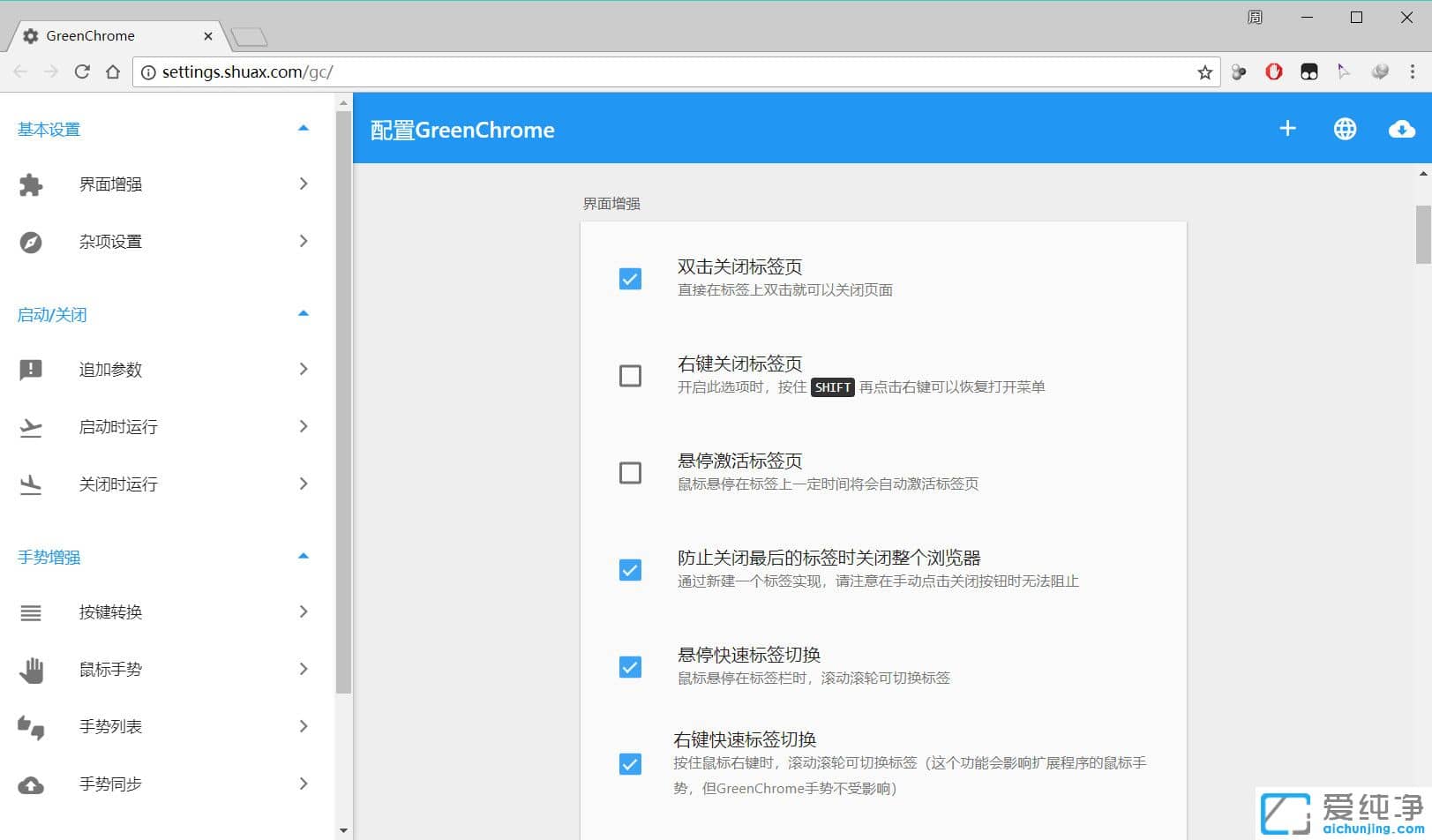Screen dimensions: 1432x840
Task: Click the thumbs up/down icon beside 手势列表
Action: 31,727
